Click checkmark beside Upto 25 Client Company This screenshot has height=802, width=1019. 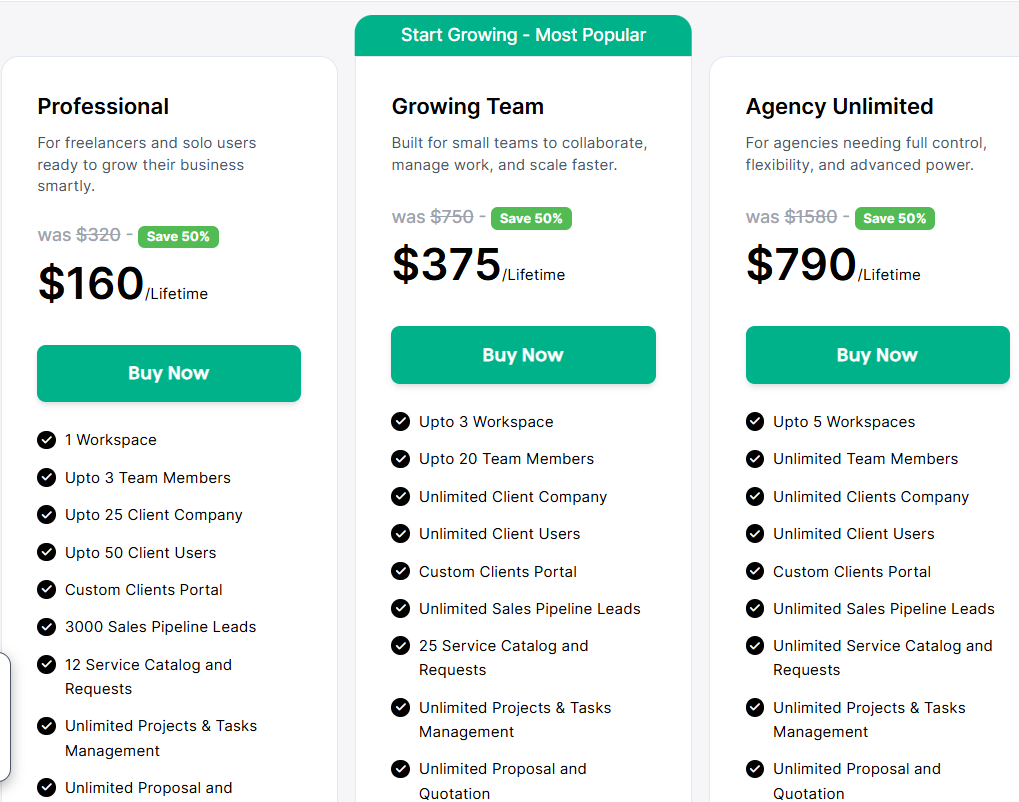pos(46,515)
